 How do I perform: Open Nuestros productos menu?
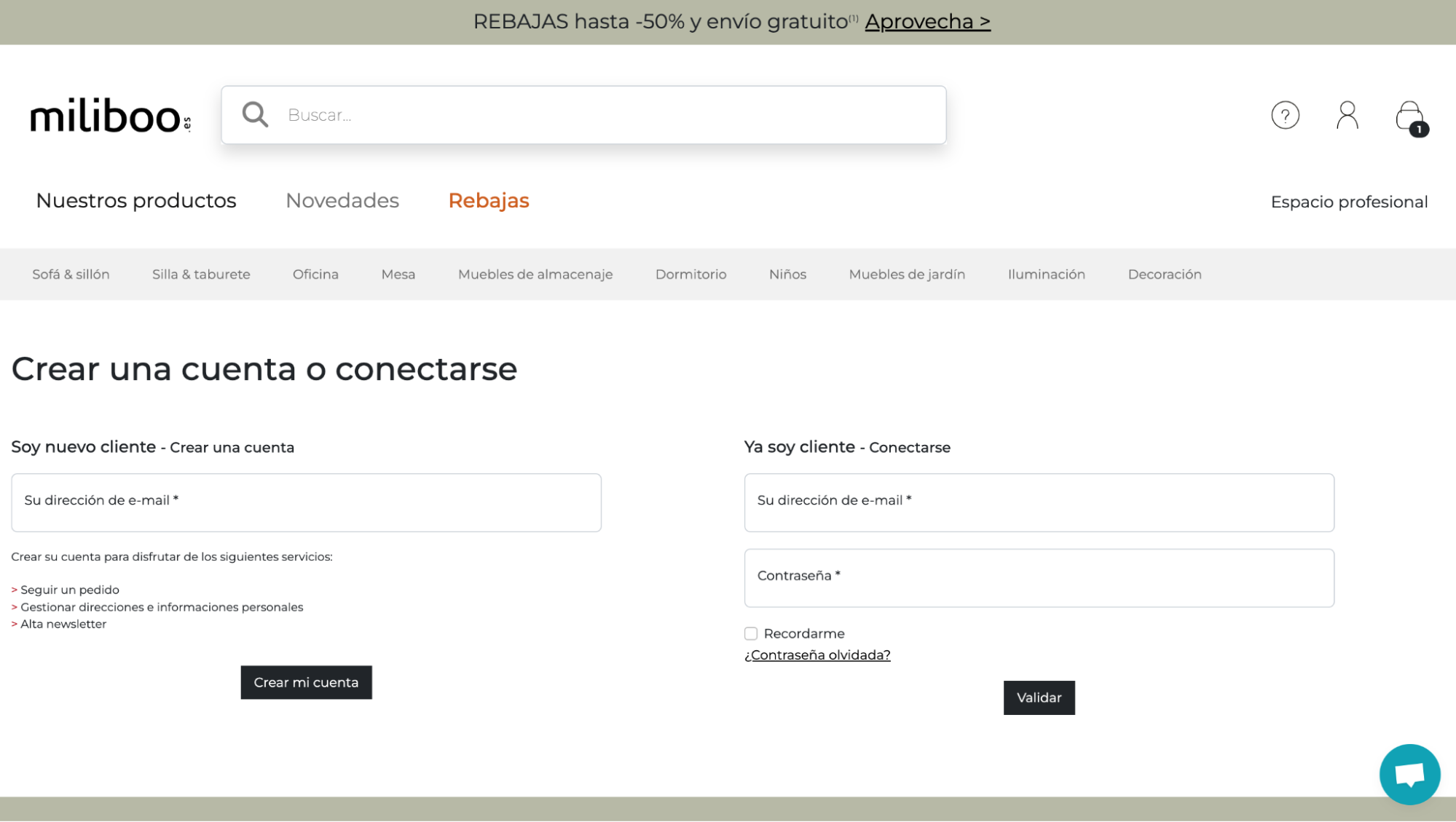pos(136,200)
